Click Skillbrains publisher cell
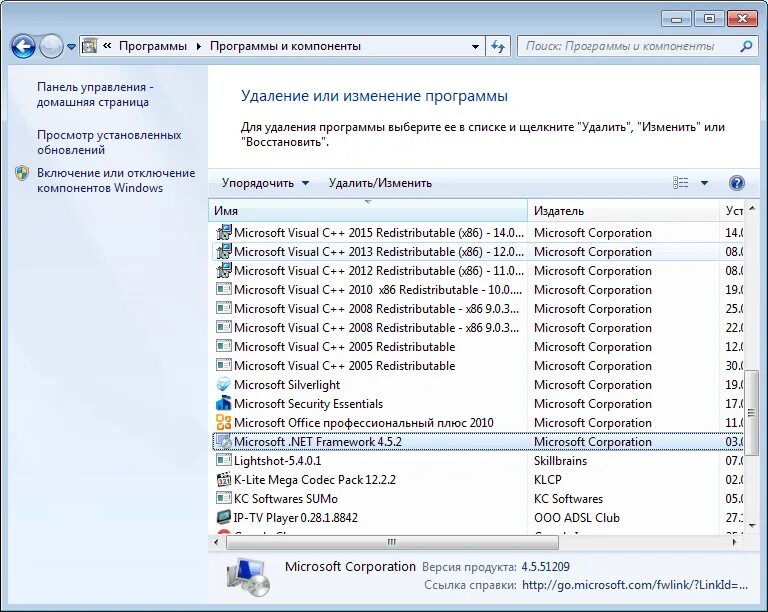 coord(560,461)
